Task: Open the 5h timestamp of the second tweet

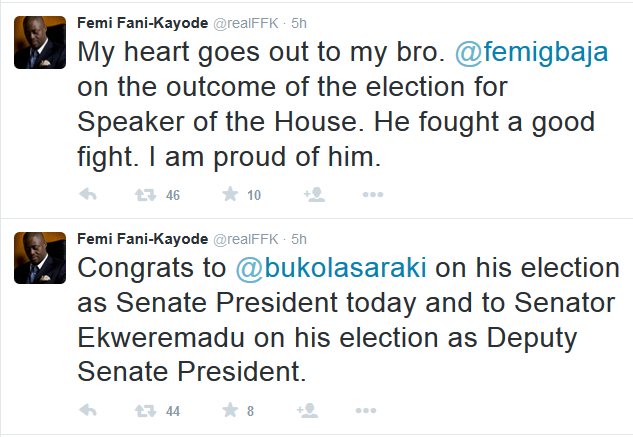Action: pyautogui.click(x=297, y=239)
